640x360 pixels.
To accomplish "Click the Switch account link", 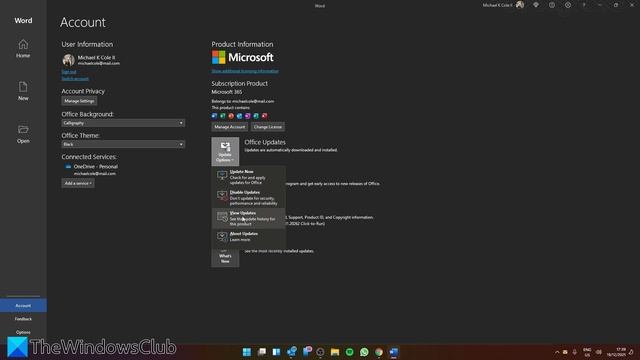I will tap(75, 78).
